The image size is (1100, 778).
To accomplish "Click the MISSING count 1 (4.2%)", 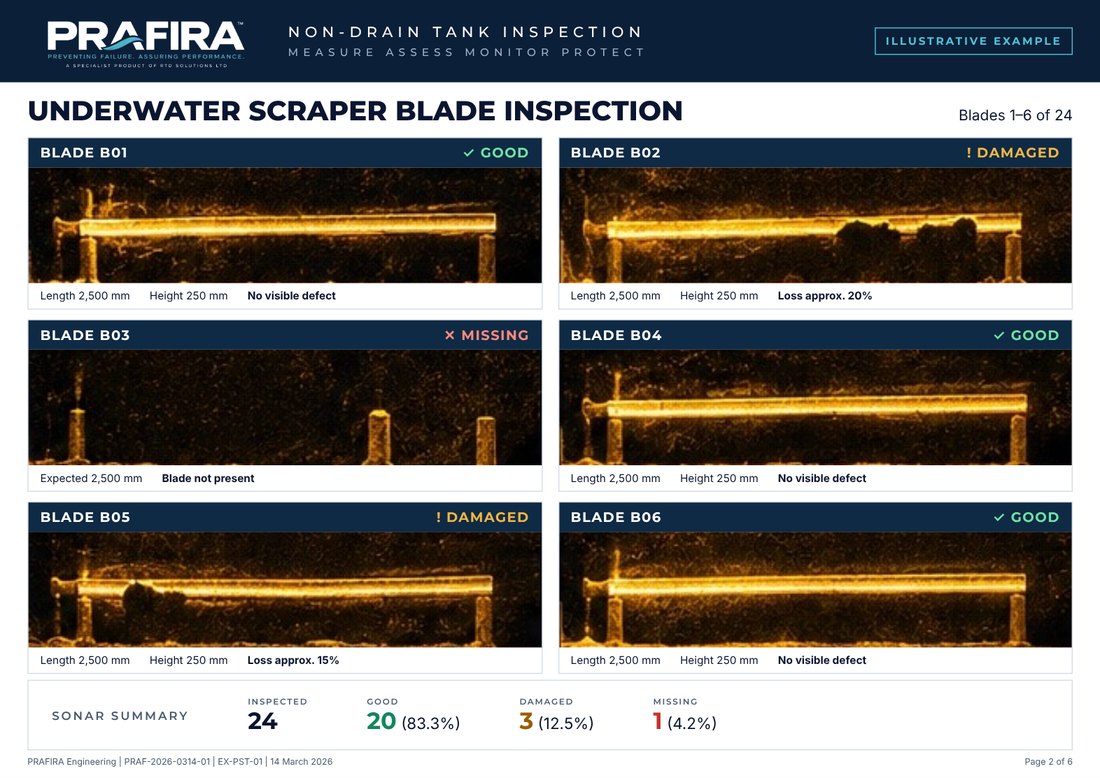I will [685, 721].
